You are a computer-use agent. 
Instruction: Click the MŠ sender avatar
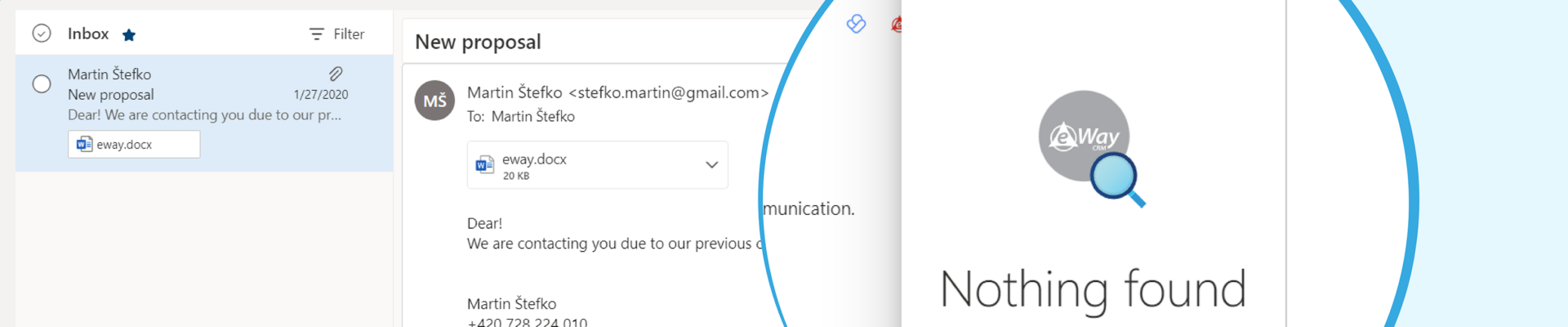click(x=435, y=100)
